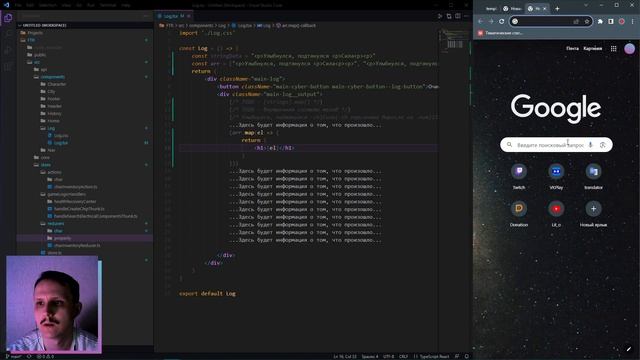This screenshot has width=640, height=360.
Task: Collapse the reducers folder in explorer
Action: tap(56, 224)
